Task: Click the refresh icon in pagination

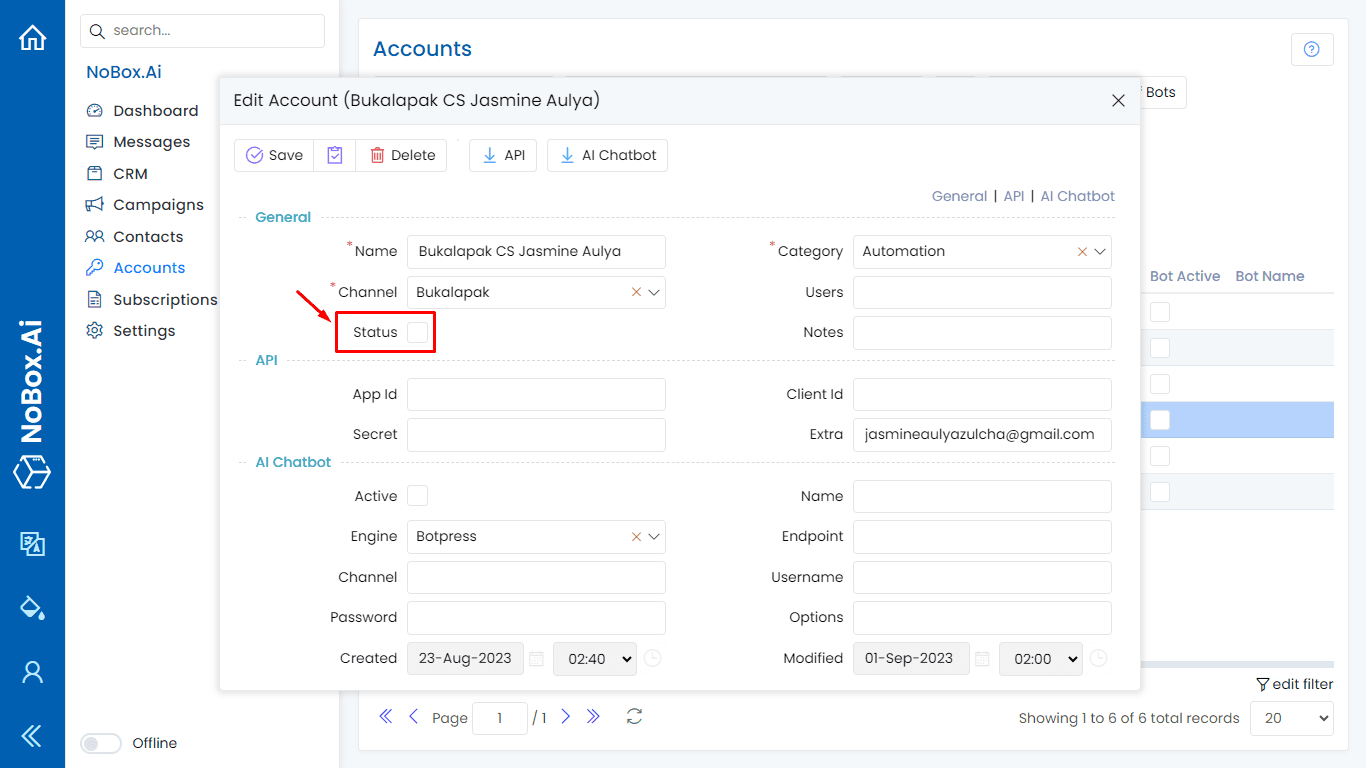Action: [634, 717]
